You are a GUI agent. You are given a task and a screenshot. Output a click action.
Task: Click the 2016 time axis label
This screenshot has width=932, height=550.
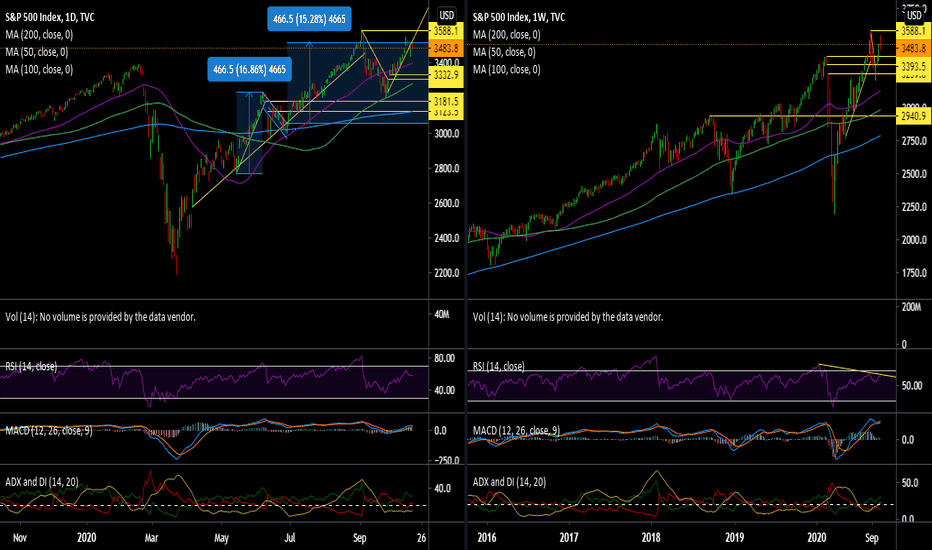point(486,538)
